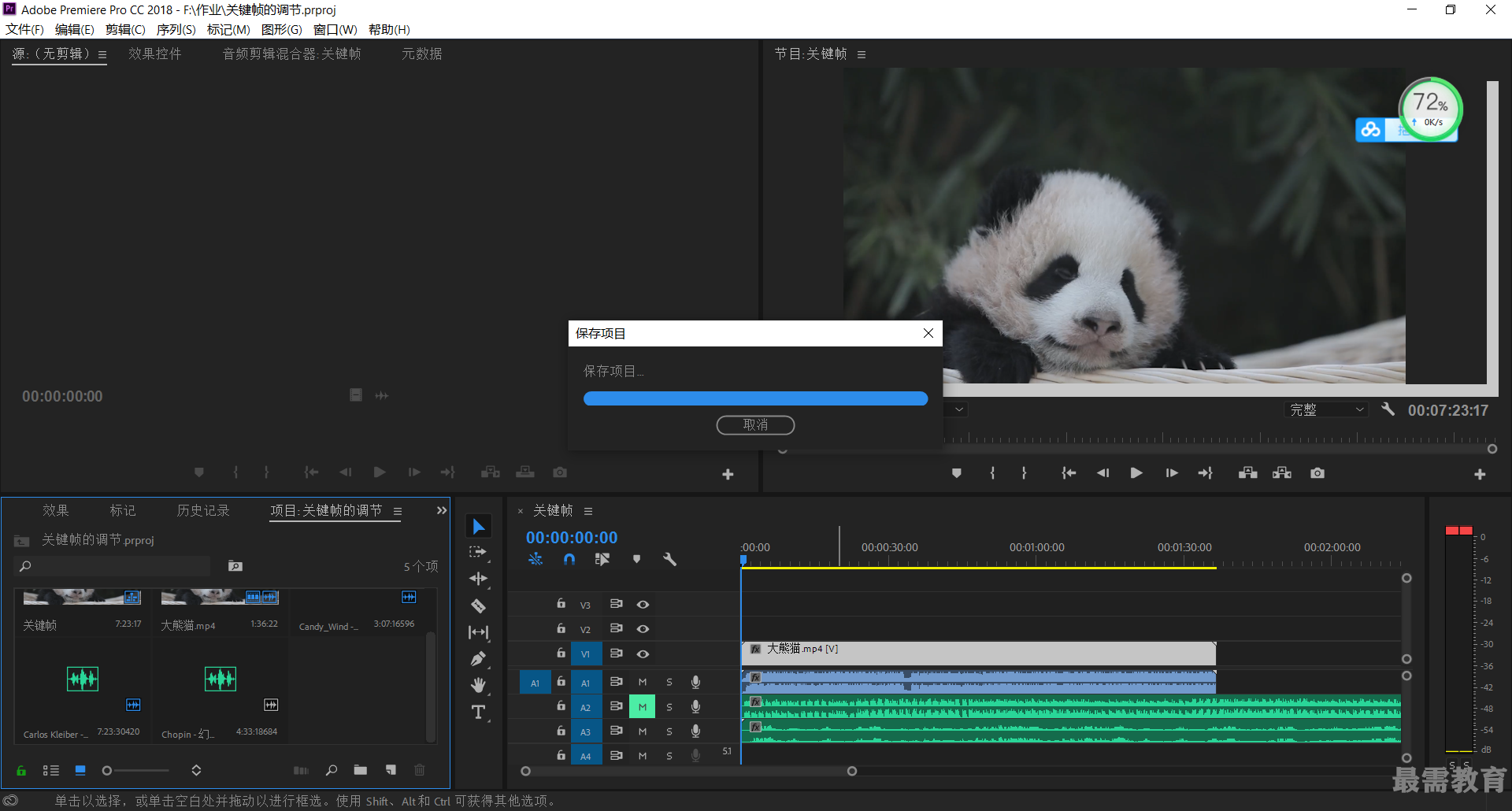The image size is (1512, 811).
Task: Open Source panel menu
Action: click(x=102, y=54)
